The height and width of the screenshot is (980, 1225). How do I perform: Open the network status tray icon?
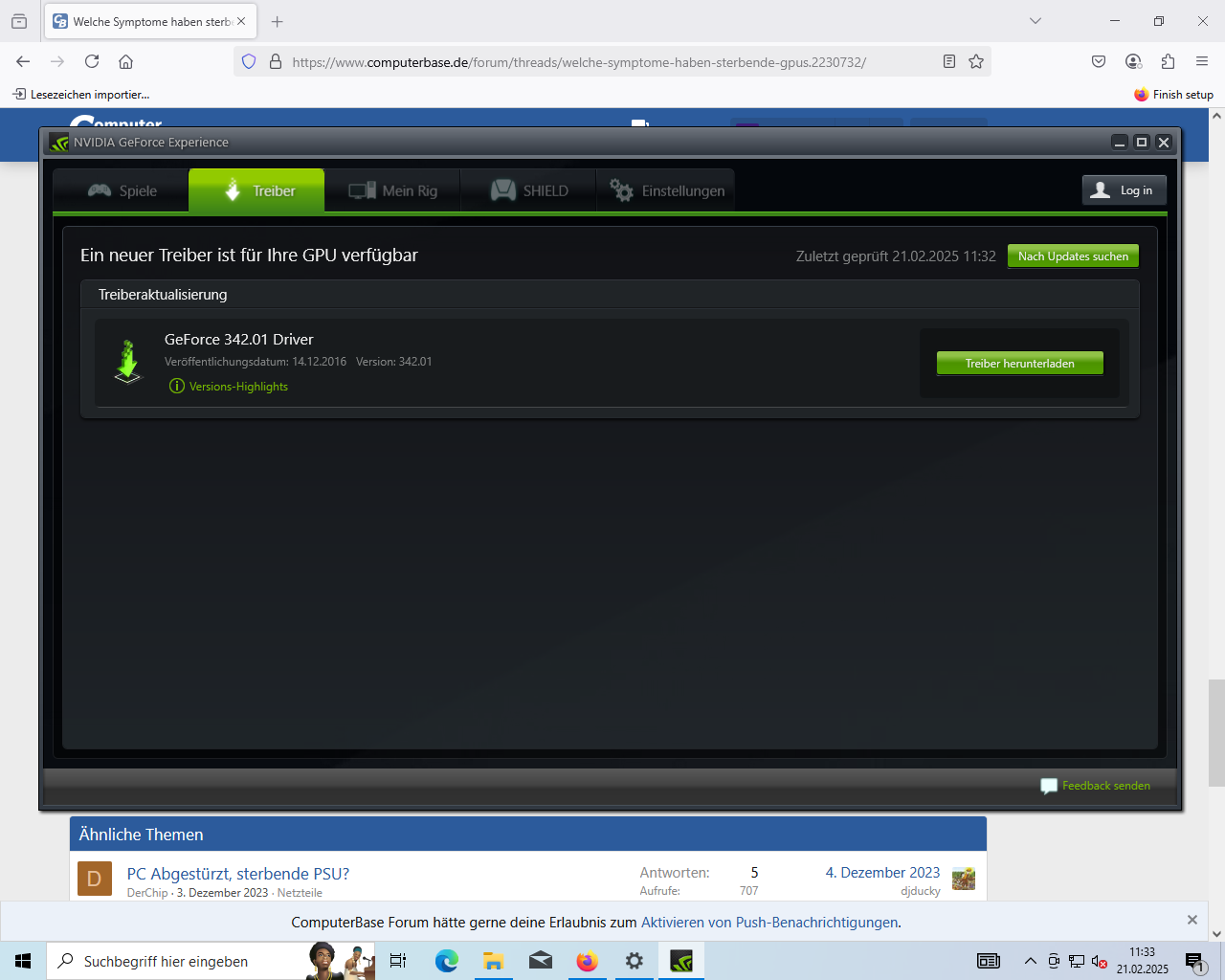point(1077,961)
